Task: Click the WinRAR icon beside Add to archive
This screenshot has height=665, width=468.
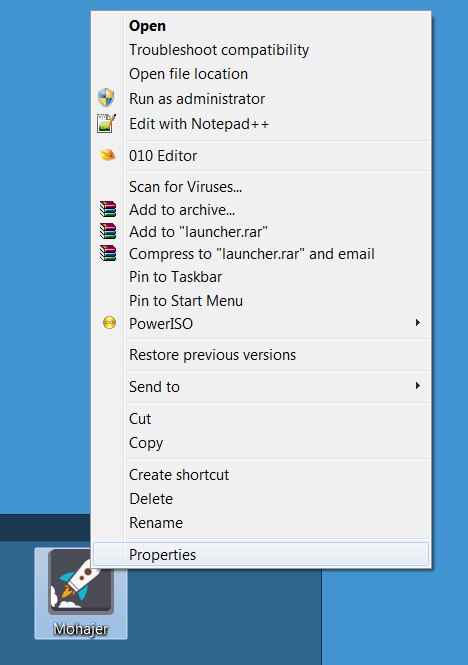Action: point(108,209)
